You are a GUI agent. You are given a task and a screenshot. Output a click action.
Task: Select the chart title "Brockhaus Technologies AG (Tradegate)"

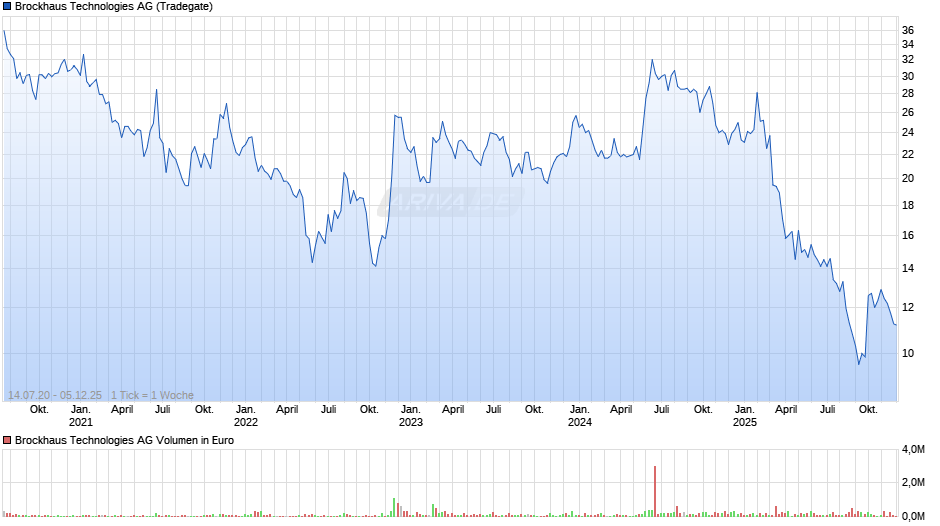[114, 7]
